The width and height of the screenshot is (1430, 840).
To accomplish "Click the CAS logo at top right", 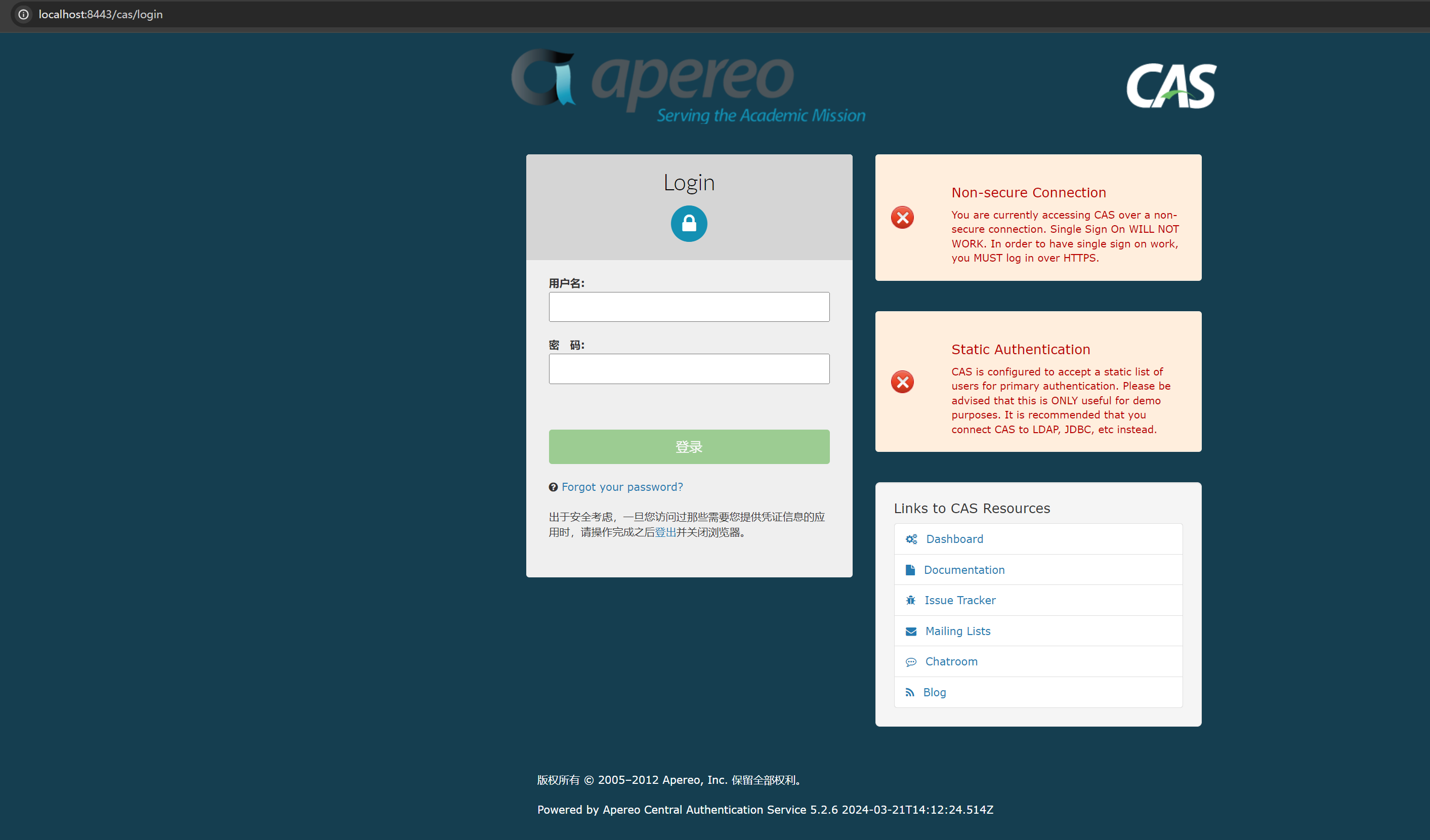I will click(1171, 86).
